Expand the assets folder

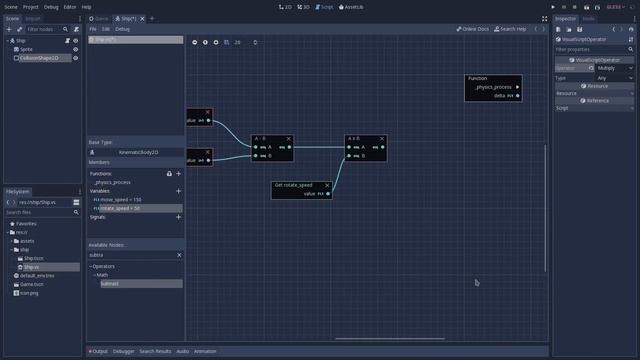coord(11,241)
